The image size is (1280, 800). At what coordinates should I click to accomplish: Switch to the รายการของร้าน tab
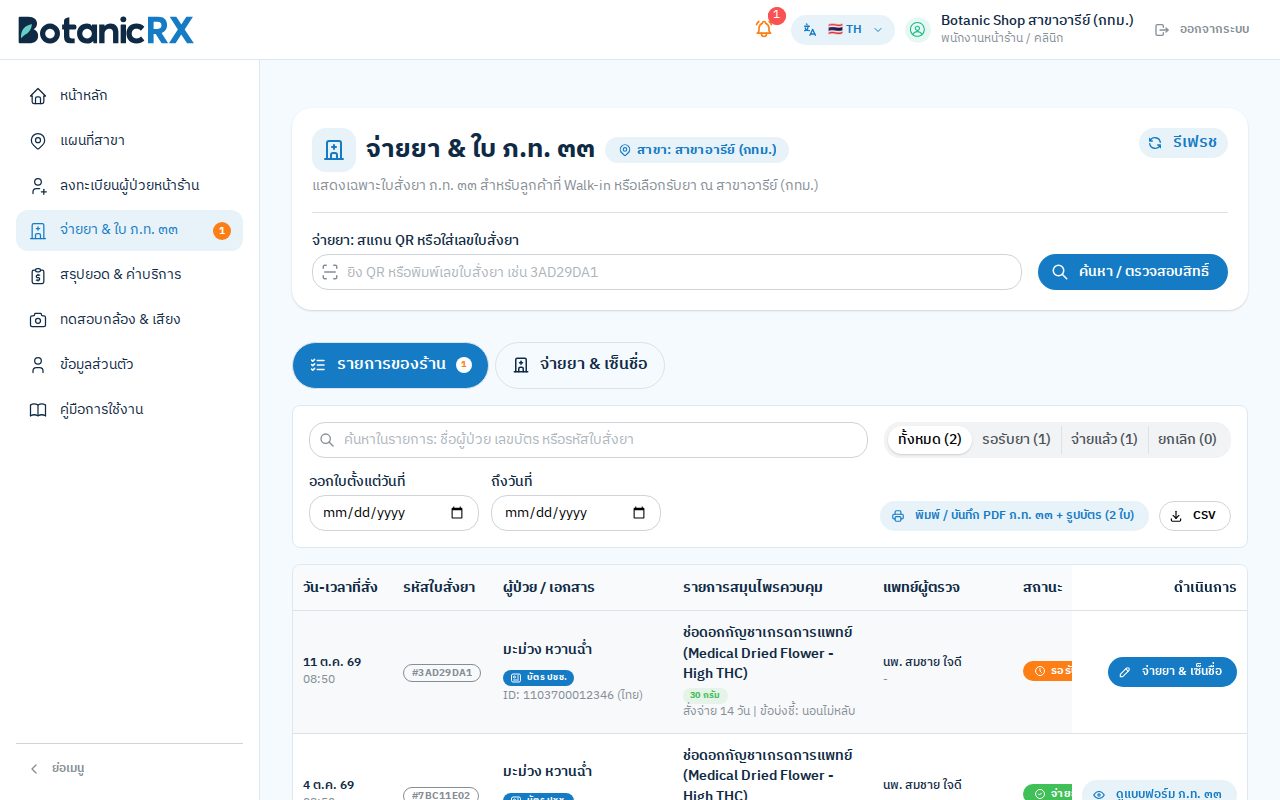pyautogui.click(x=390, y=365)
